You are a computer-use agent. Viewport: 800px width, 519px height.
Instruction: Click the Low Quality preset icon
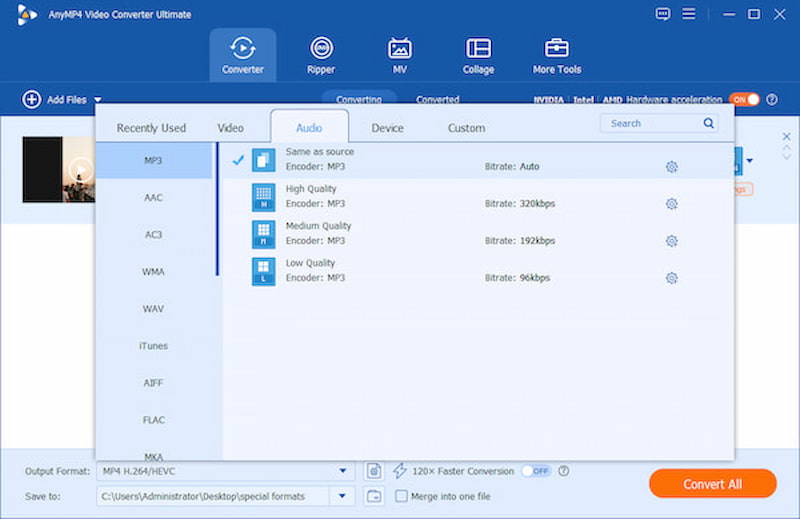[263, 271]
